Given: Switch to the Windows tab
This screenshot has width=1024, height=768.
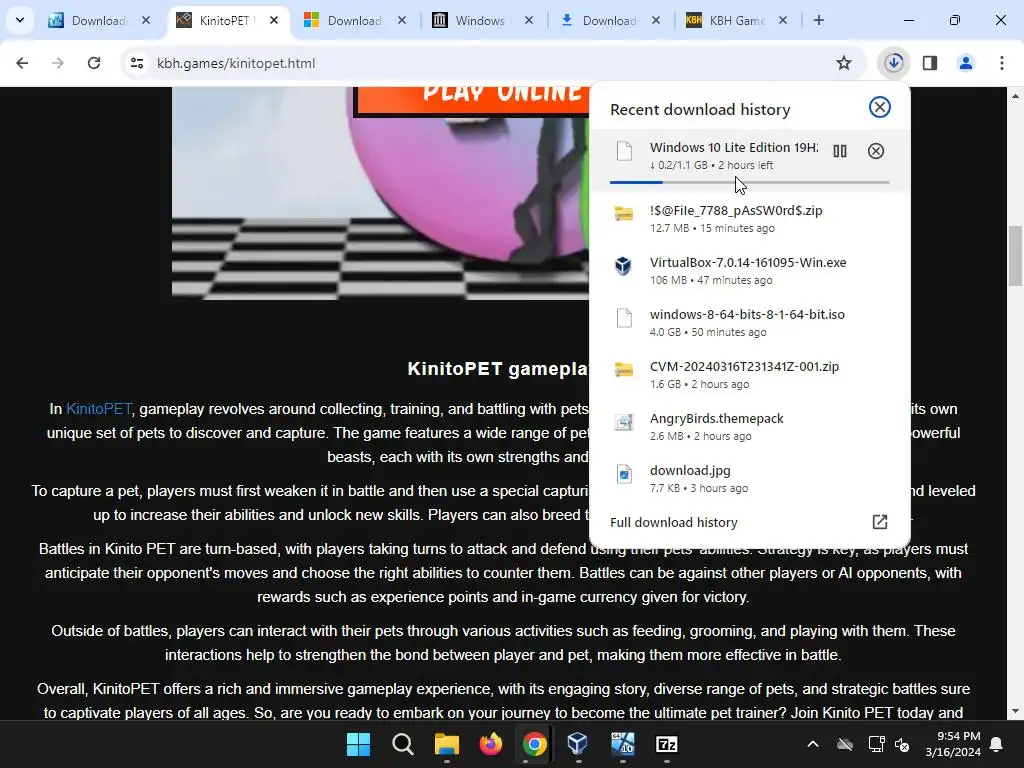Looking at the screenshot, I should tap(481, 21).
